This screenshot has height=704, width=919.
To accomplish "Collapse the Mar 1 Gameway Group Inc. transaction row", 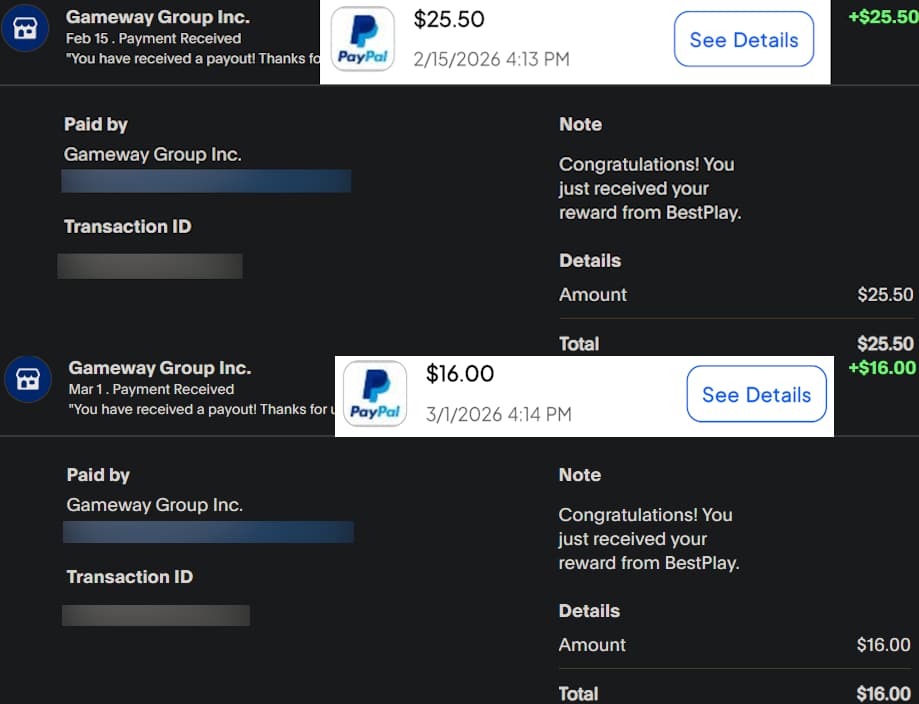I will [x=160, y=368].
